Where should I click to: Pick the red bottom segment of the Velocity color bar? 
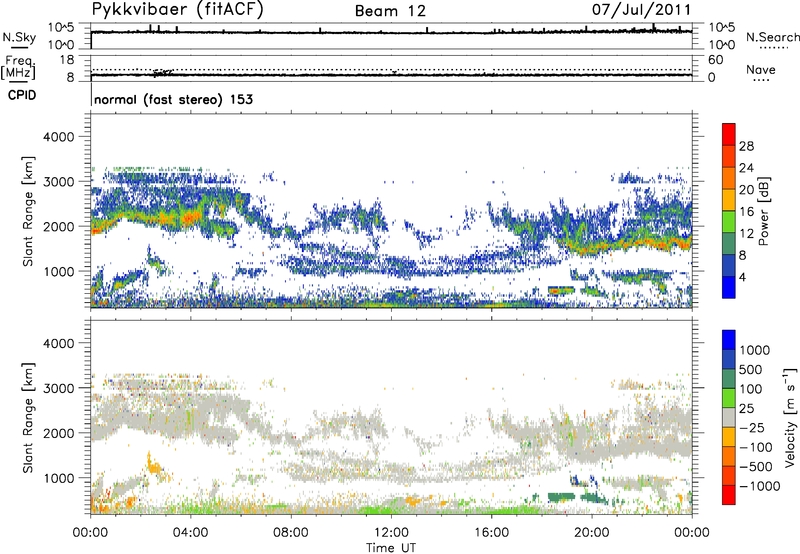[x=729, y=495]
